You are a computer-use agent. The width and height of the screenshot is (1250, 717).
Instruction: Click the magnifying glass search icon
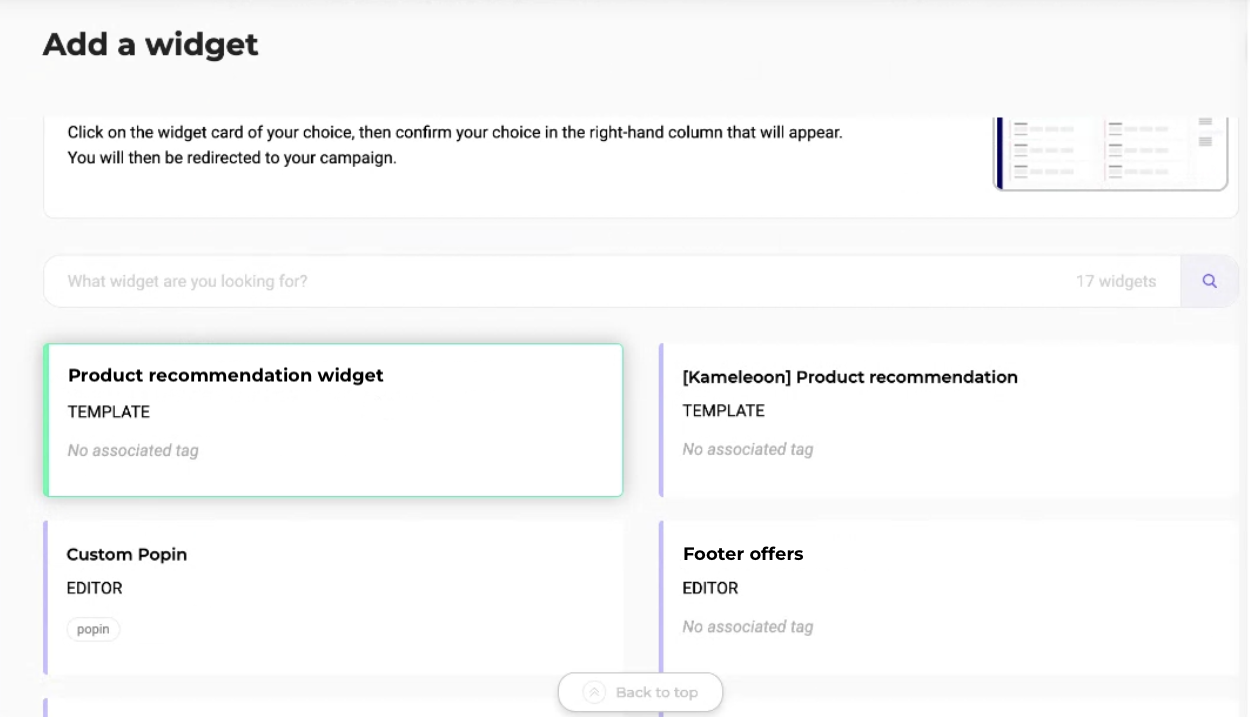(x=1209, y=282)
